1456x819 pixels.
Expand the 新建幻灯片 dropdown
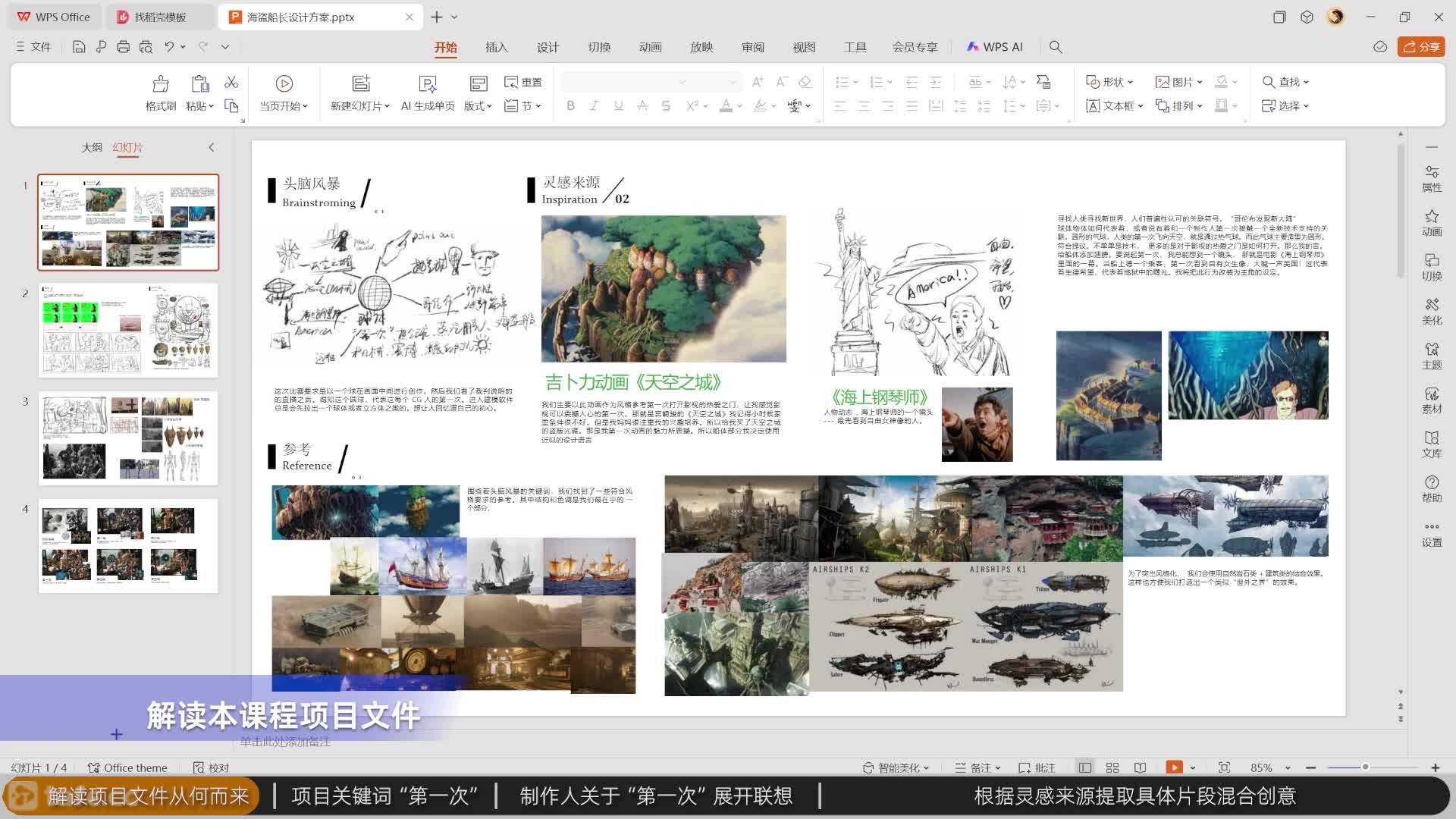pyautogui.click(x=387, y=106)
